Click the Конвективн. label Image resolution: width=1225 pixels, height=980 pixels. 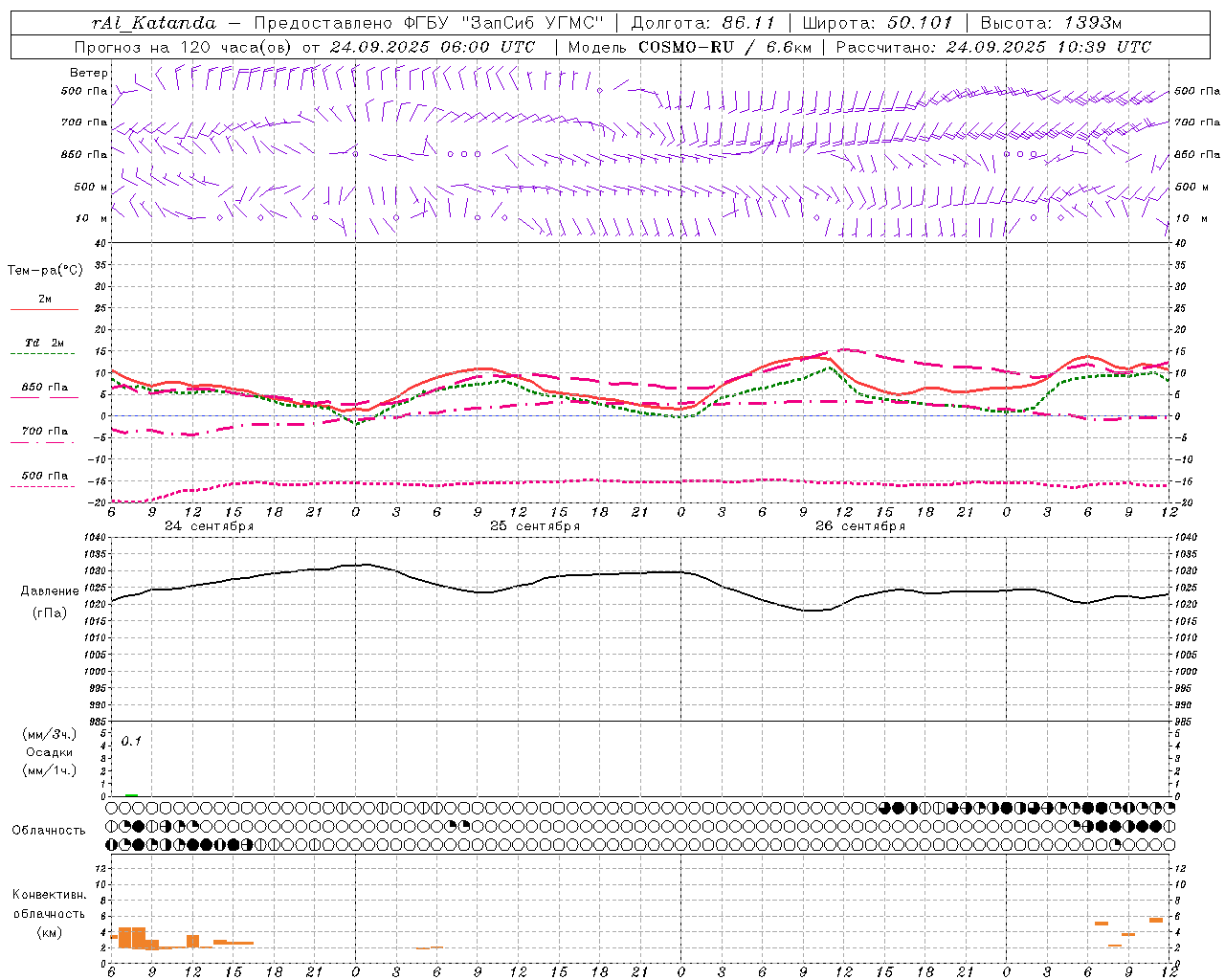tap(49, 895)
